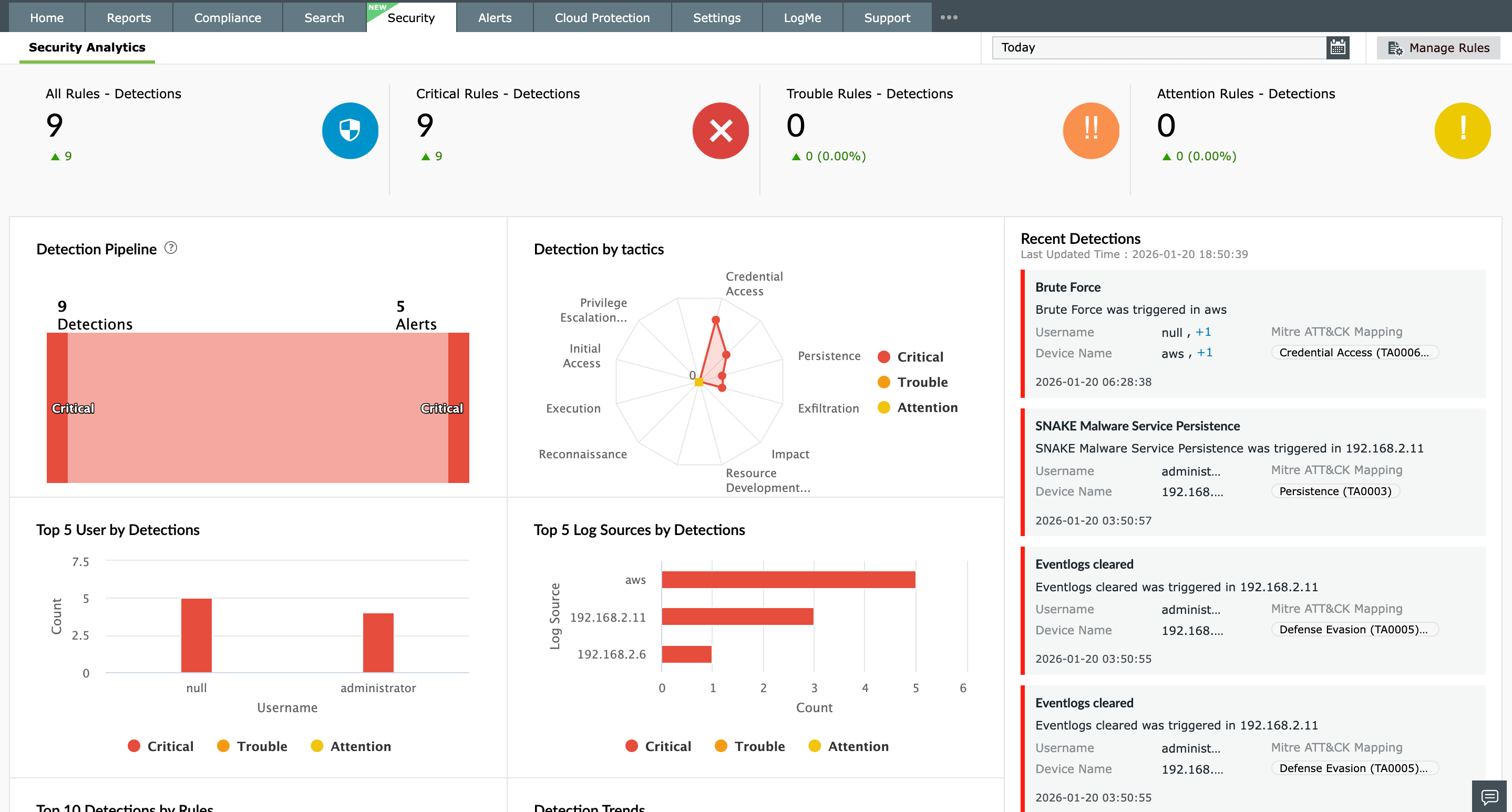Toggle Critical legend in Top 5 Log Sources
The image size is (1512, 812).
(x=658, y=746)
